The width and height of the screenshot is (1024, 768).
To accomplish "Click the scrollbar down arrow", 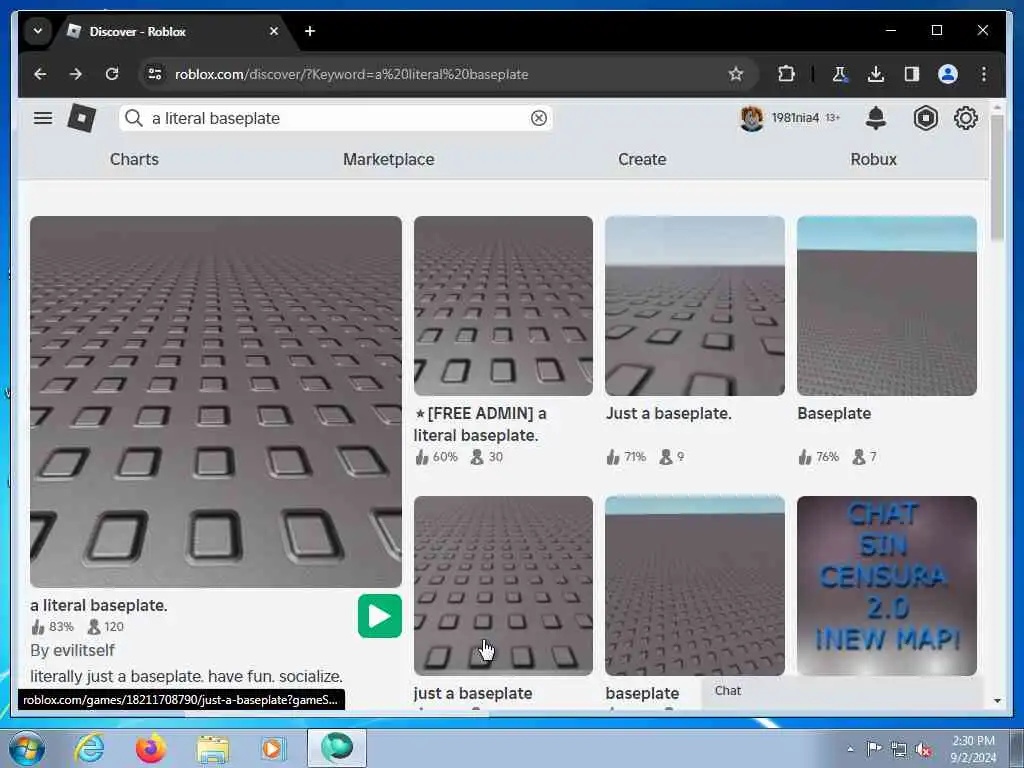I will click(997, 701).
